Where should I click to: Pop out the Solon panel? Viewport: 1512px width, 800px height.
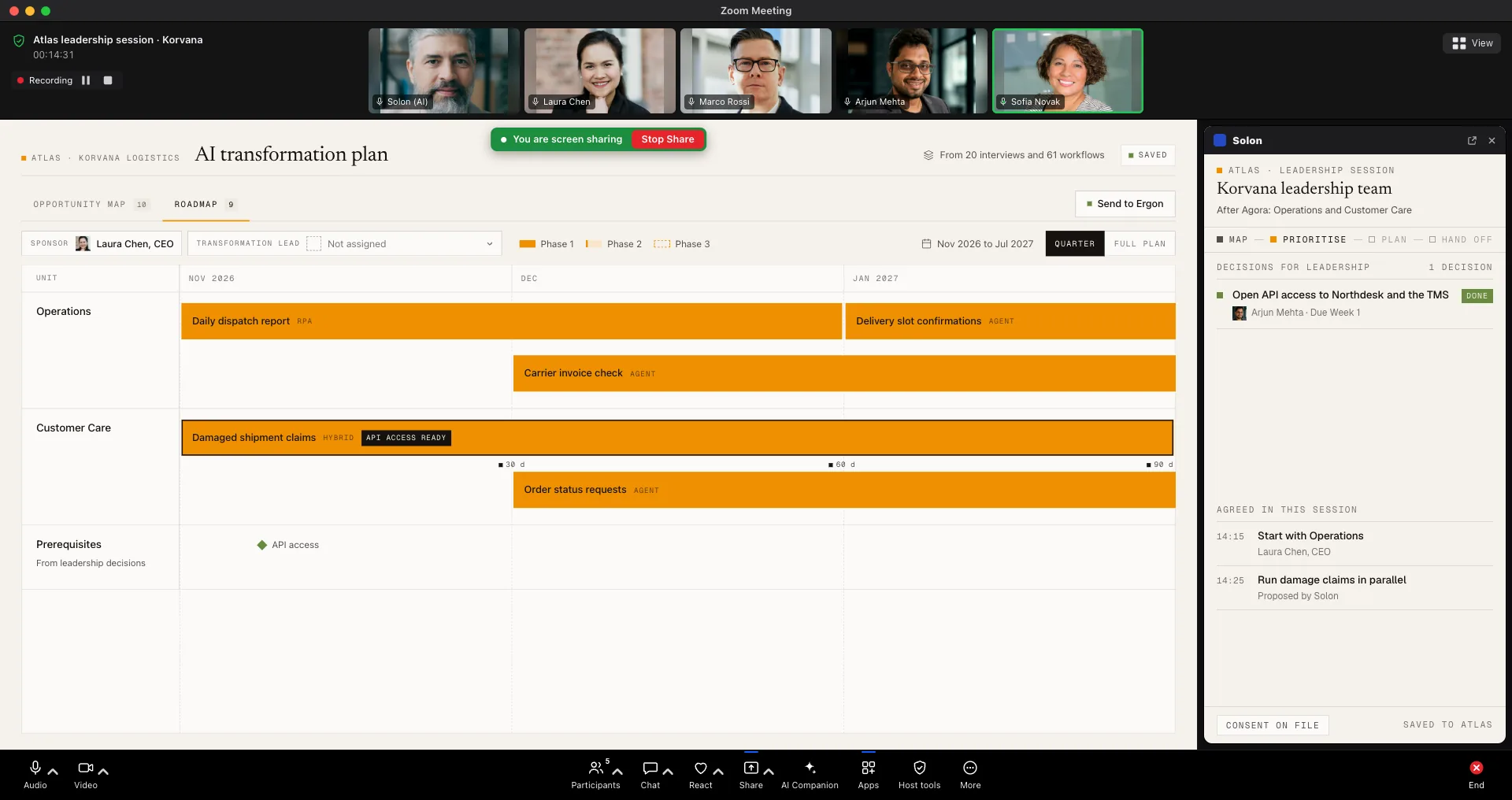click(1472, 140)
